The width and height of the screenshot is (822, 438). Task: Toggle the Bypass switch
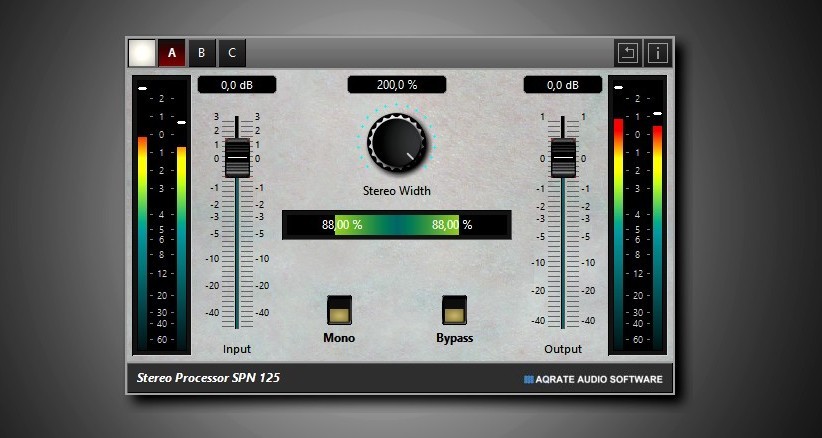(x=455, y=311)
